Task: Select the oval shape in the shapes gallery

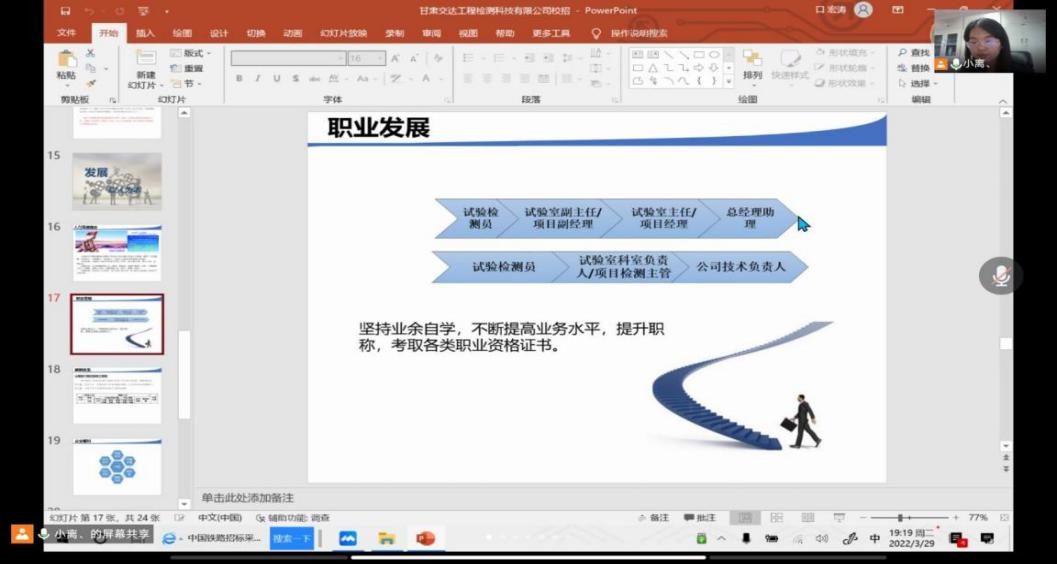Action: (x=714, y=54)
